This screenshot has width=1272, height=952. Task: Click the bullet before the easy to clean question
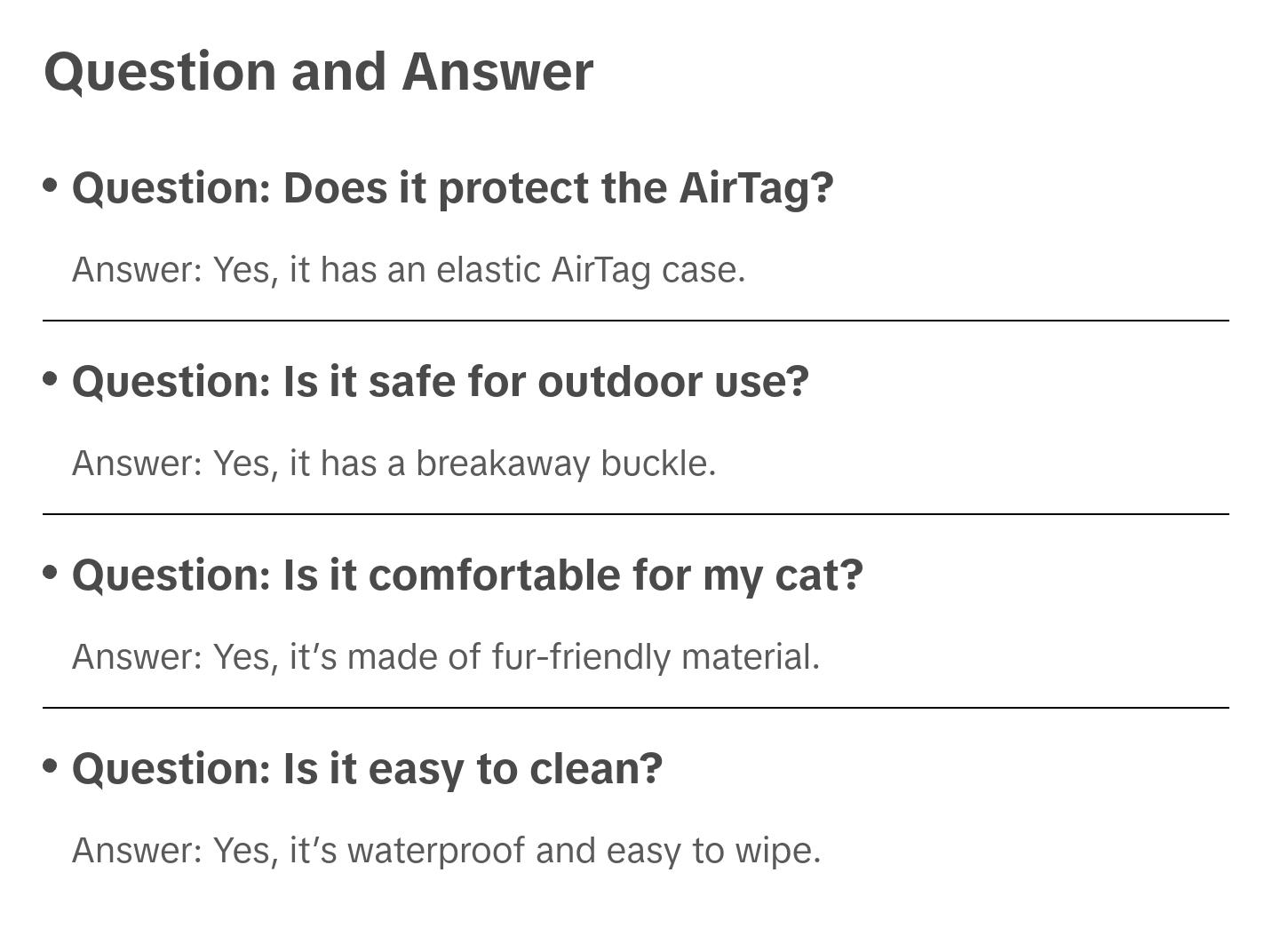pos(51,766)
